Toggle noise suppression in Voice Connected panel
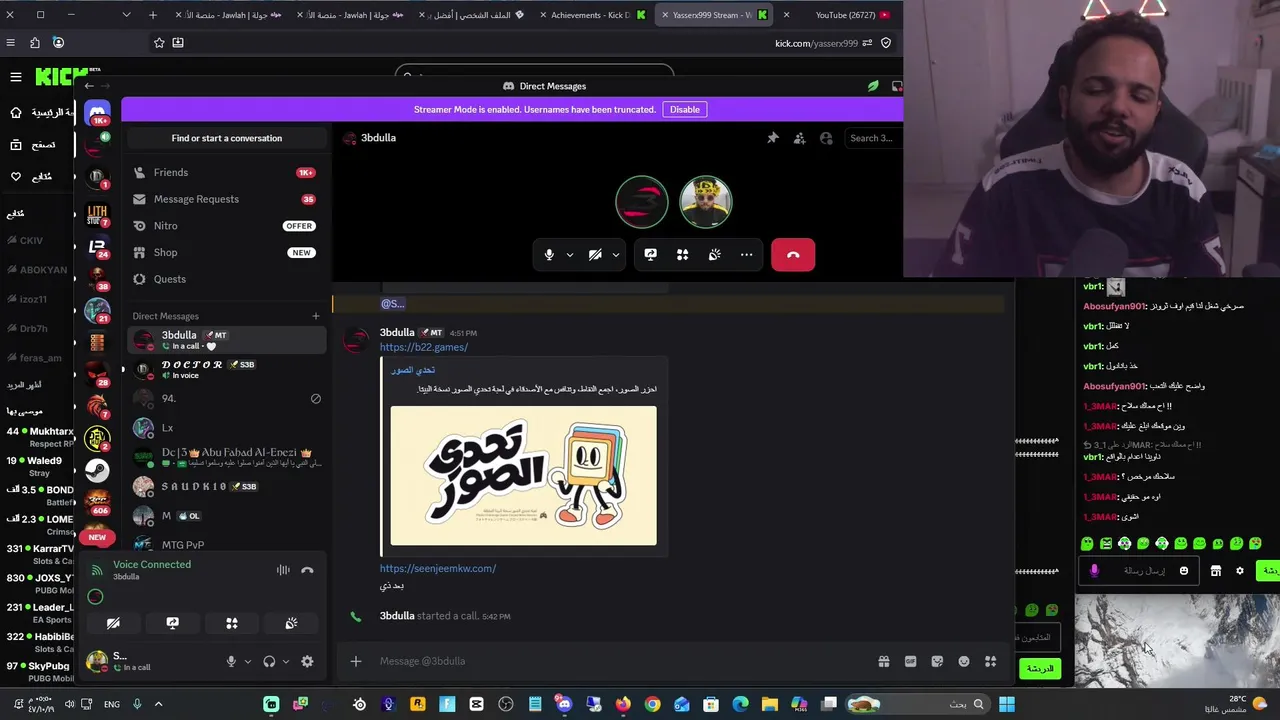This screenshot has width=1280, height=720. coord(283,570)
